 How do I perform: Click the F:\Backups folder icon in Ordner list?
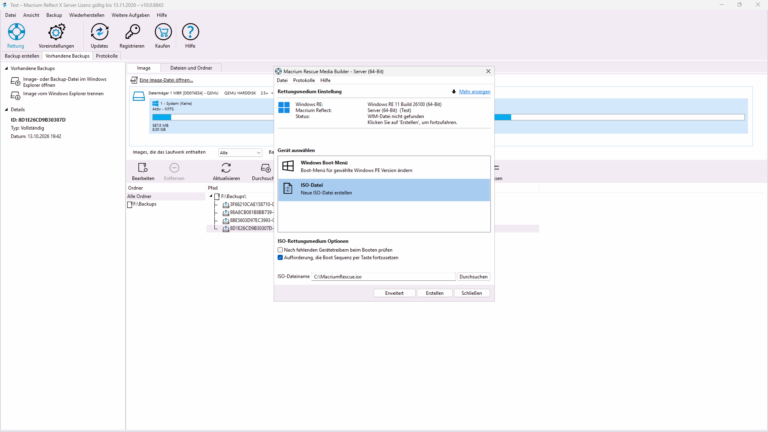(130, 204)
